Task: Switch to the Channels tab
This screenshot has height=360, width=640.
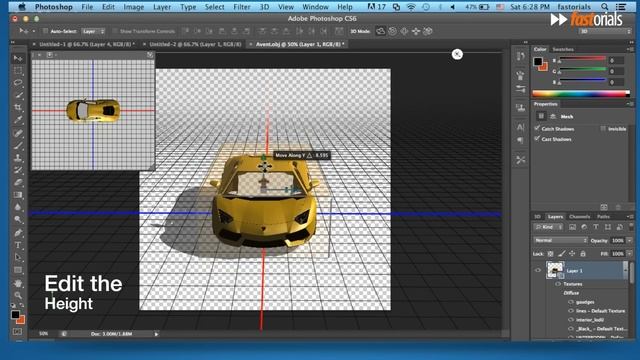Action: [580, 217]
